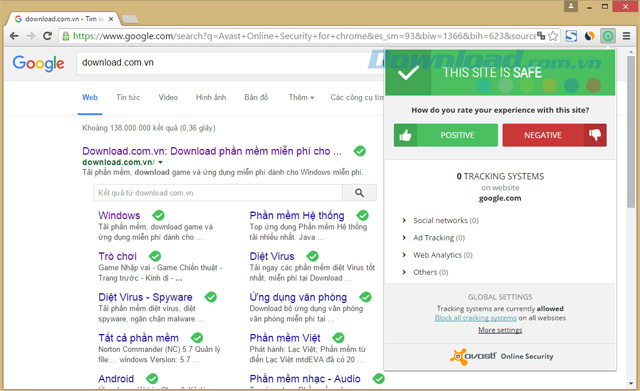Expand Ad Tracking (0) category
640x391 pixels.
point(434,238)
